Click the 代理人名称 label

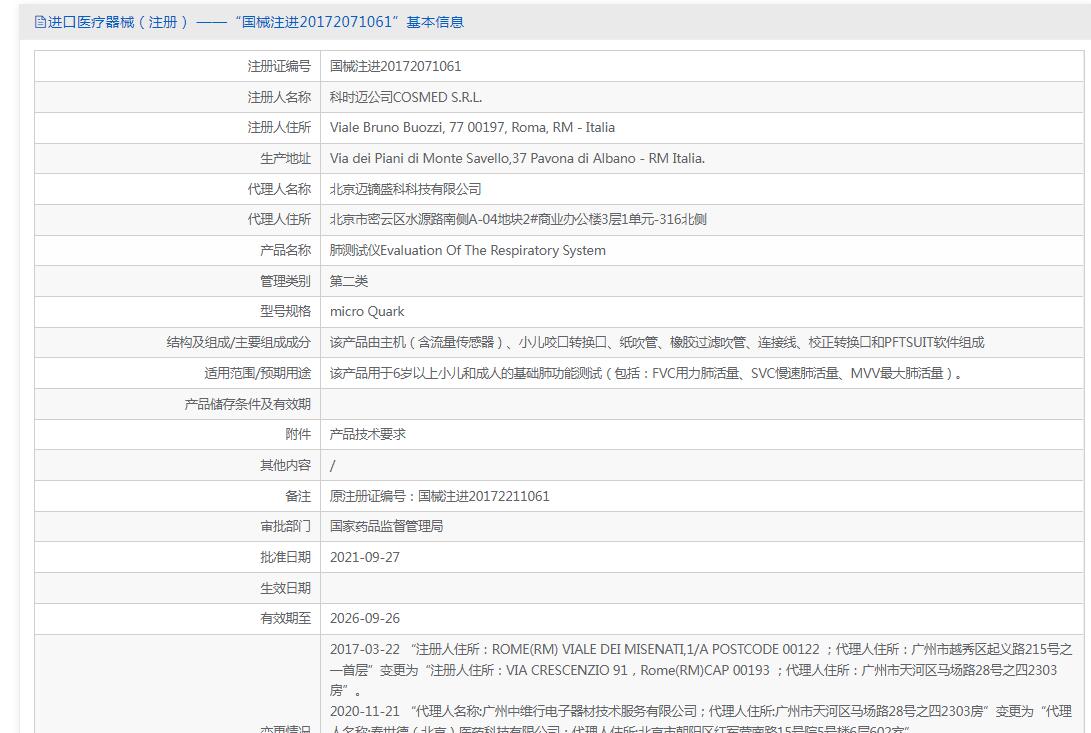(279, 189)
